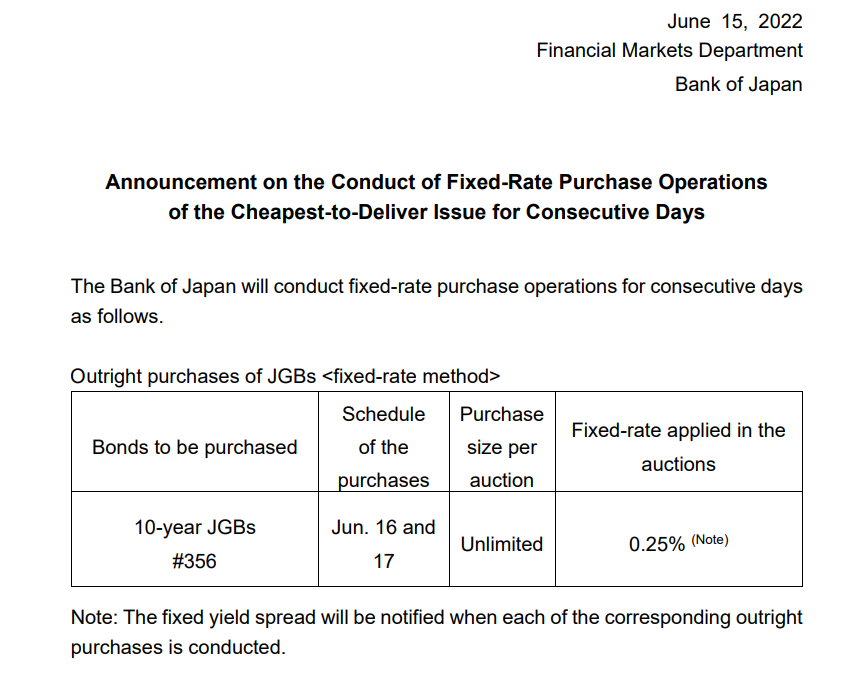Click the footnote's last line 'purchases is conducted.'

(178, 647)
